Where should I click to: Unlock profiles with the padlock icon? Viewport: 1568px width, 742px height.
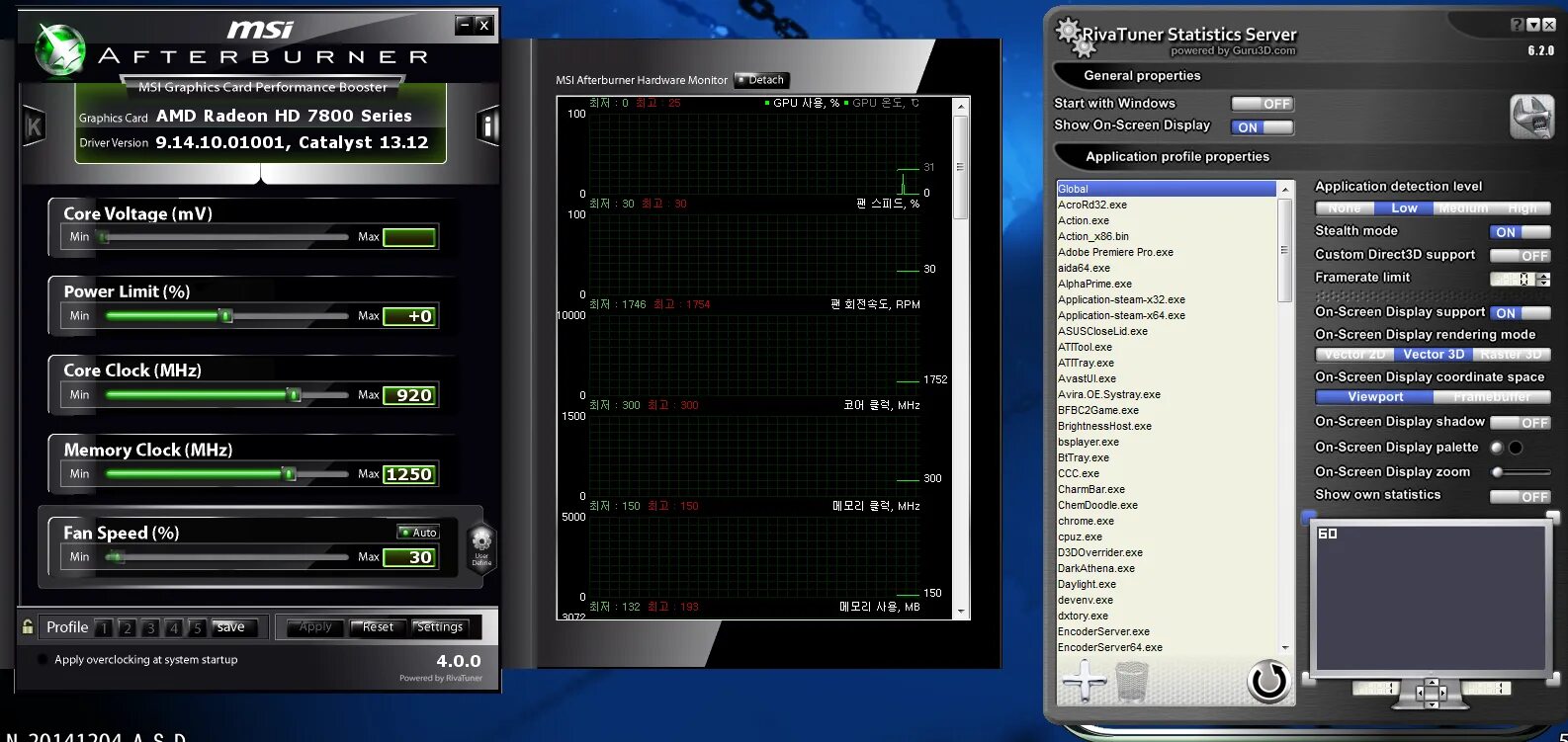28,626
